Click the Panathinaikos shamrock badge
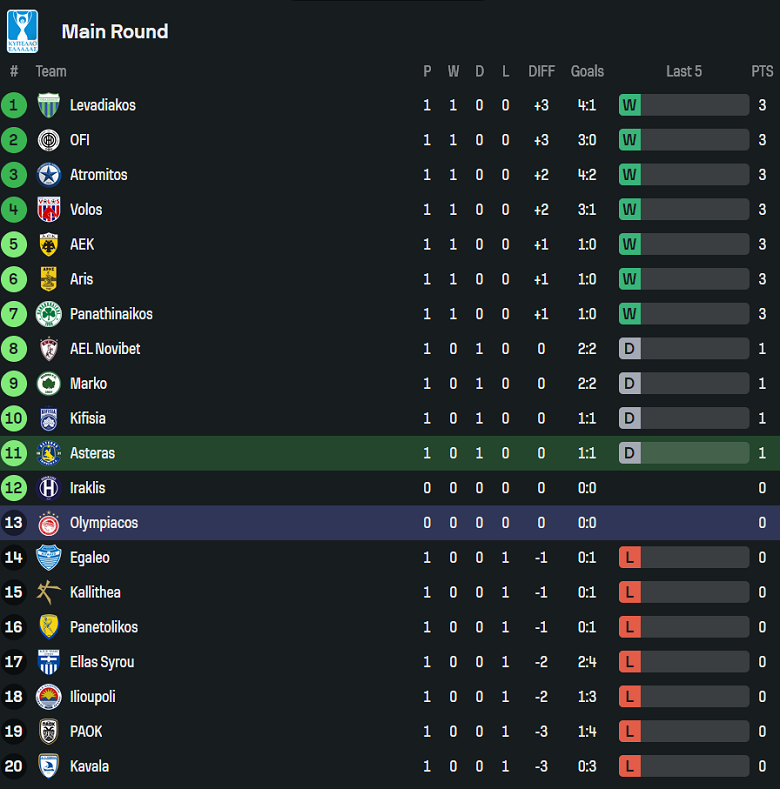Screen dimensions: 780x789 coord(48,314)
